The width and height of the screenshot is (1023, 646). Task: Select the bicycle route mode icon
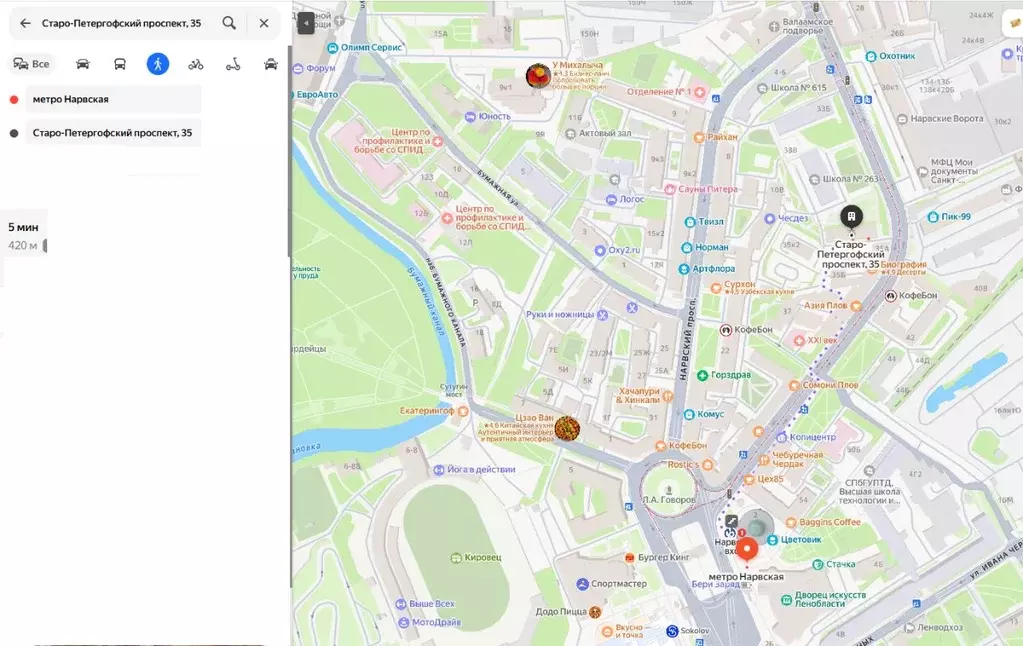[x=195, y=63]
